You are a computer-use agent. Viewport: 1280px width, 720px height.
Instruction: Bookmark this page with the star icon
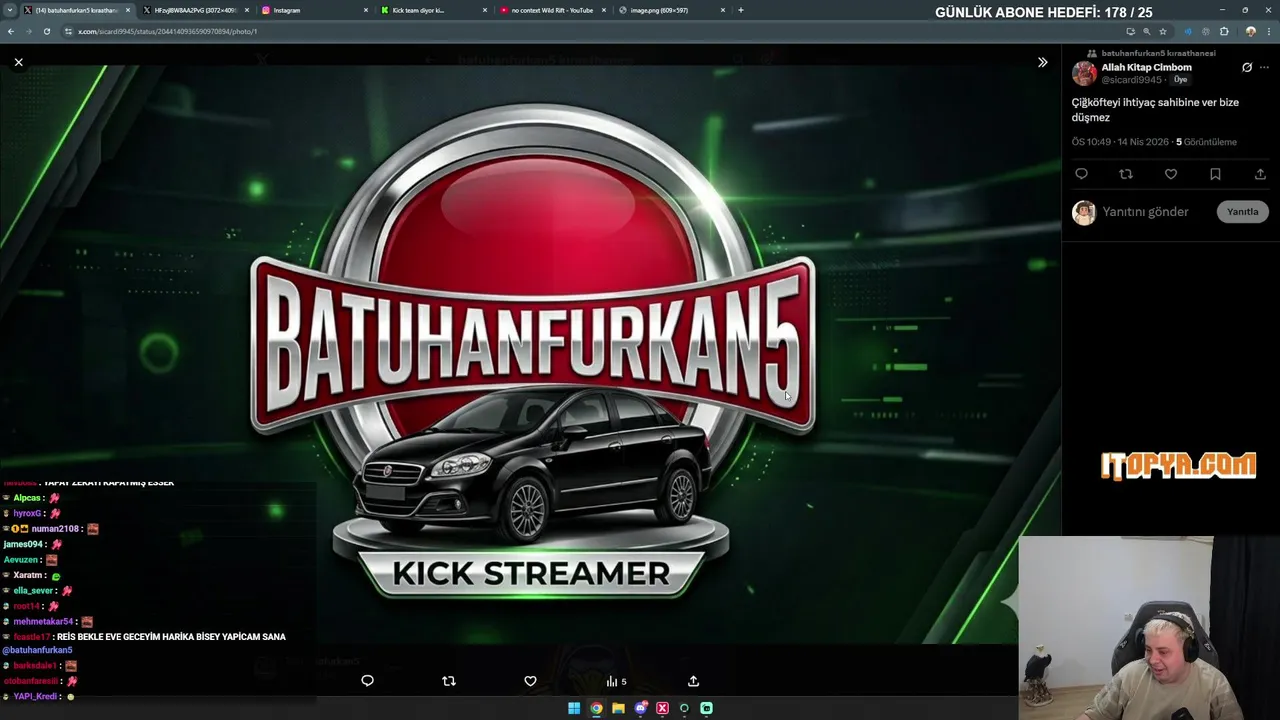[1163, 31]
